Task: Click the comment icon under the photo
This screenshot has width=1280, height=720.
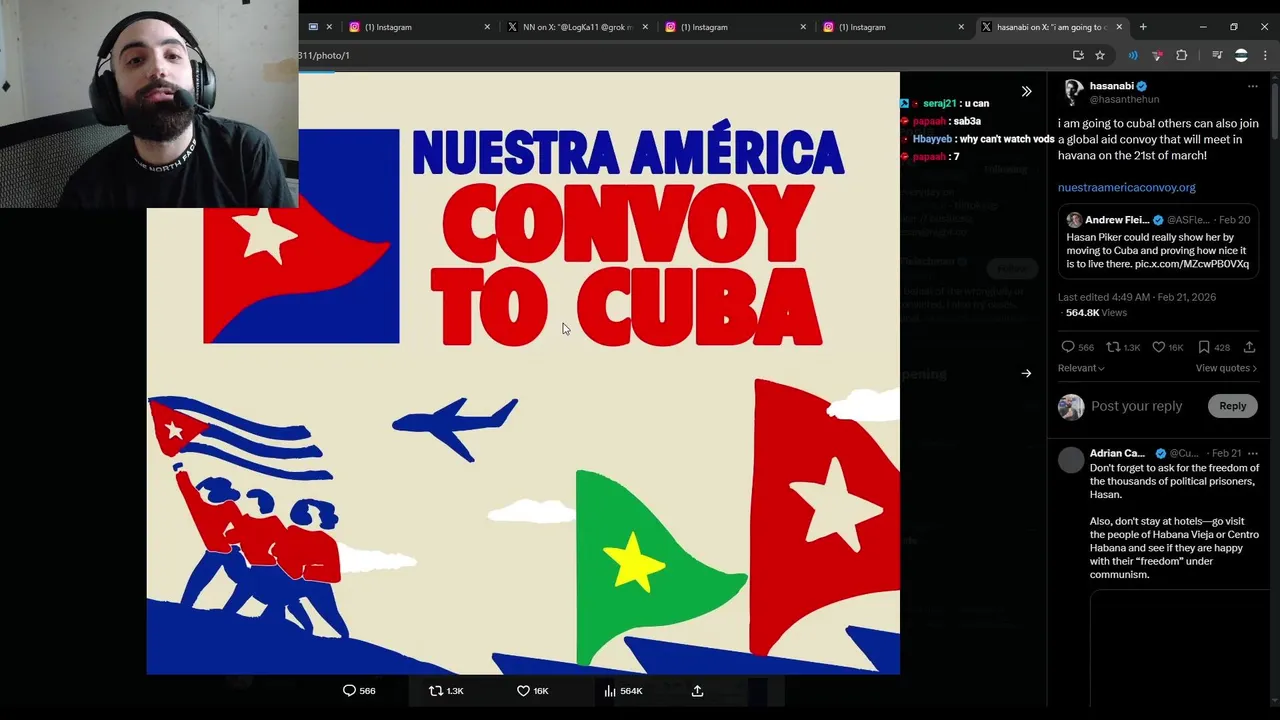Action: point(349,691)
